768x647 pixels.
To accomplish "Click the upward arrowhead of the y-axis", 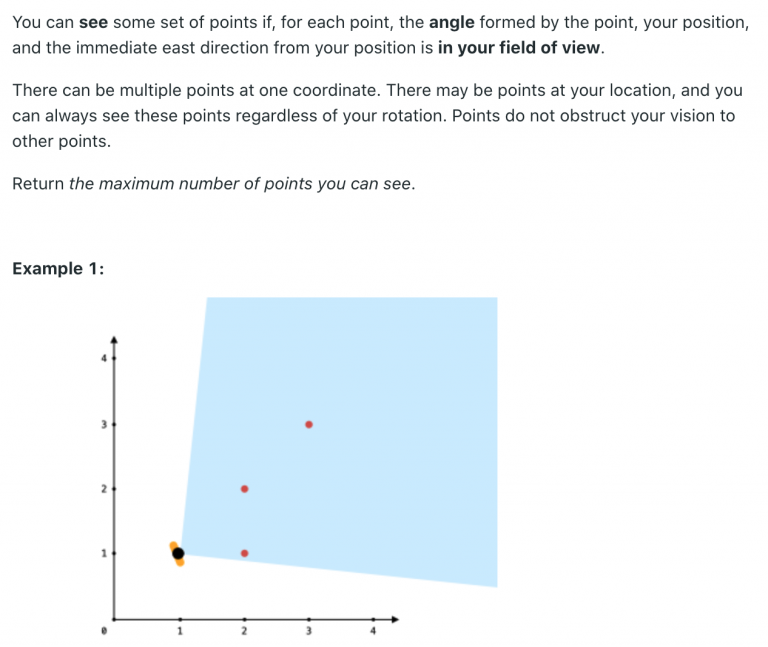I will [114, 339].
